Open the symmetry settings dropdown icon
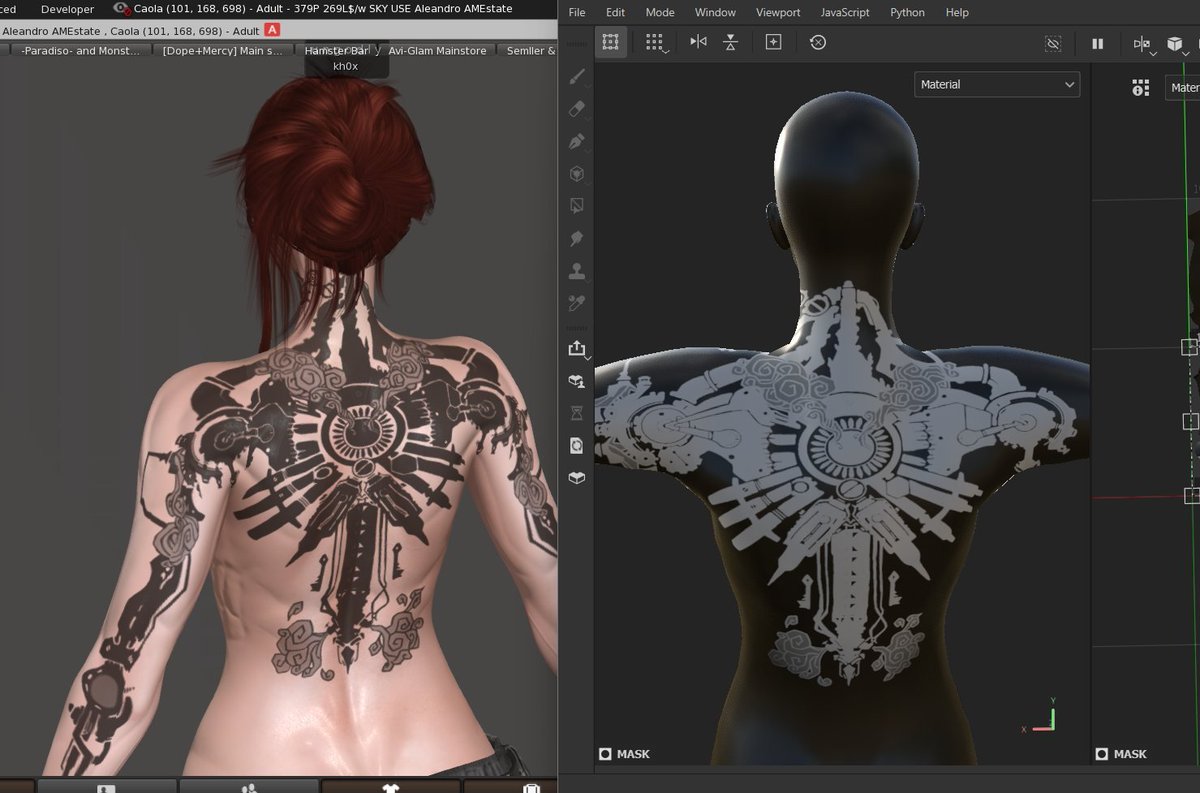This screenshot has width=1200, height=793. pyautogui.click(x=1143, y=44)
